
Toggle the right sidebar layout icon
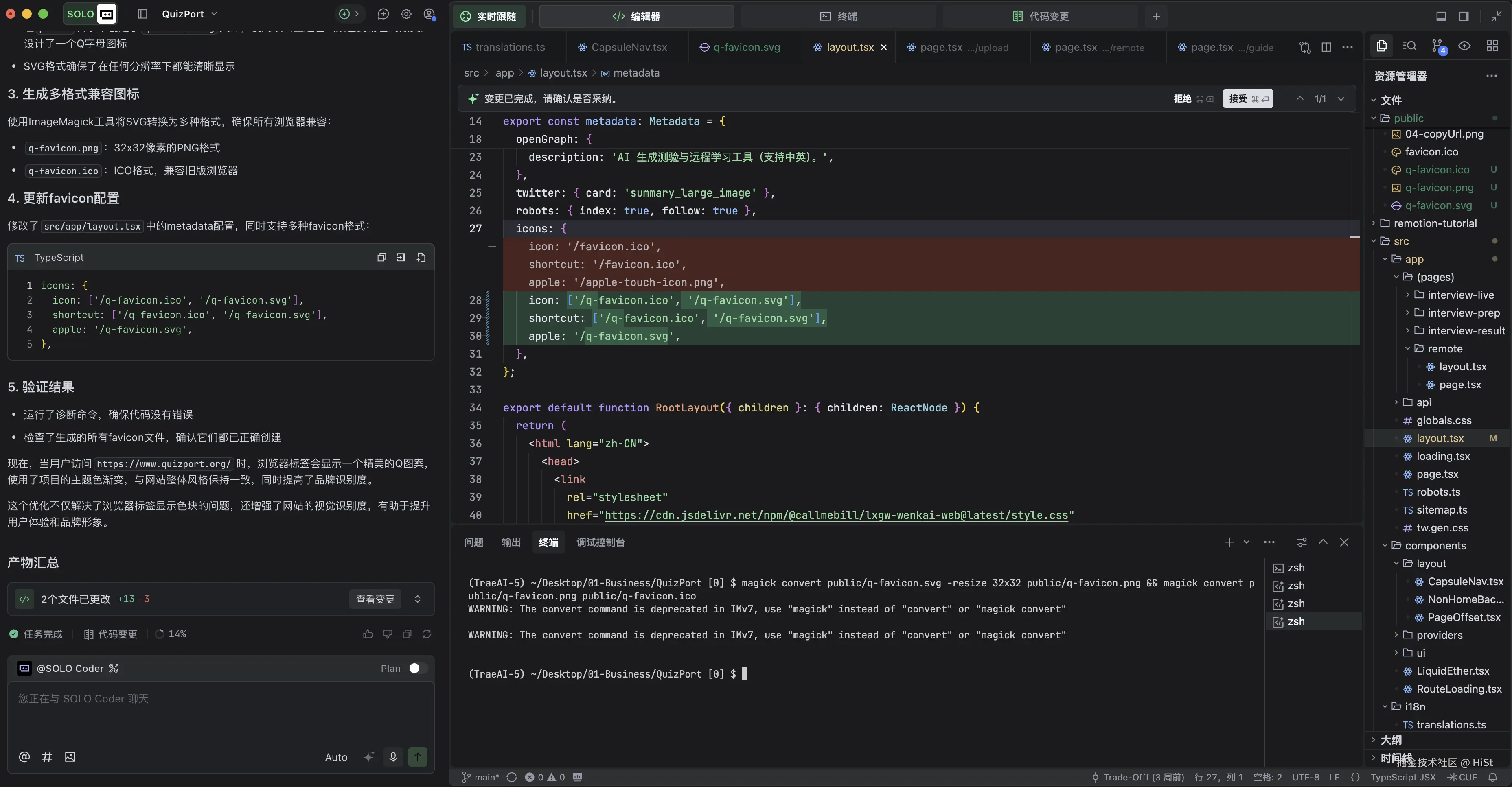(x=1464, y=16)
